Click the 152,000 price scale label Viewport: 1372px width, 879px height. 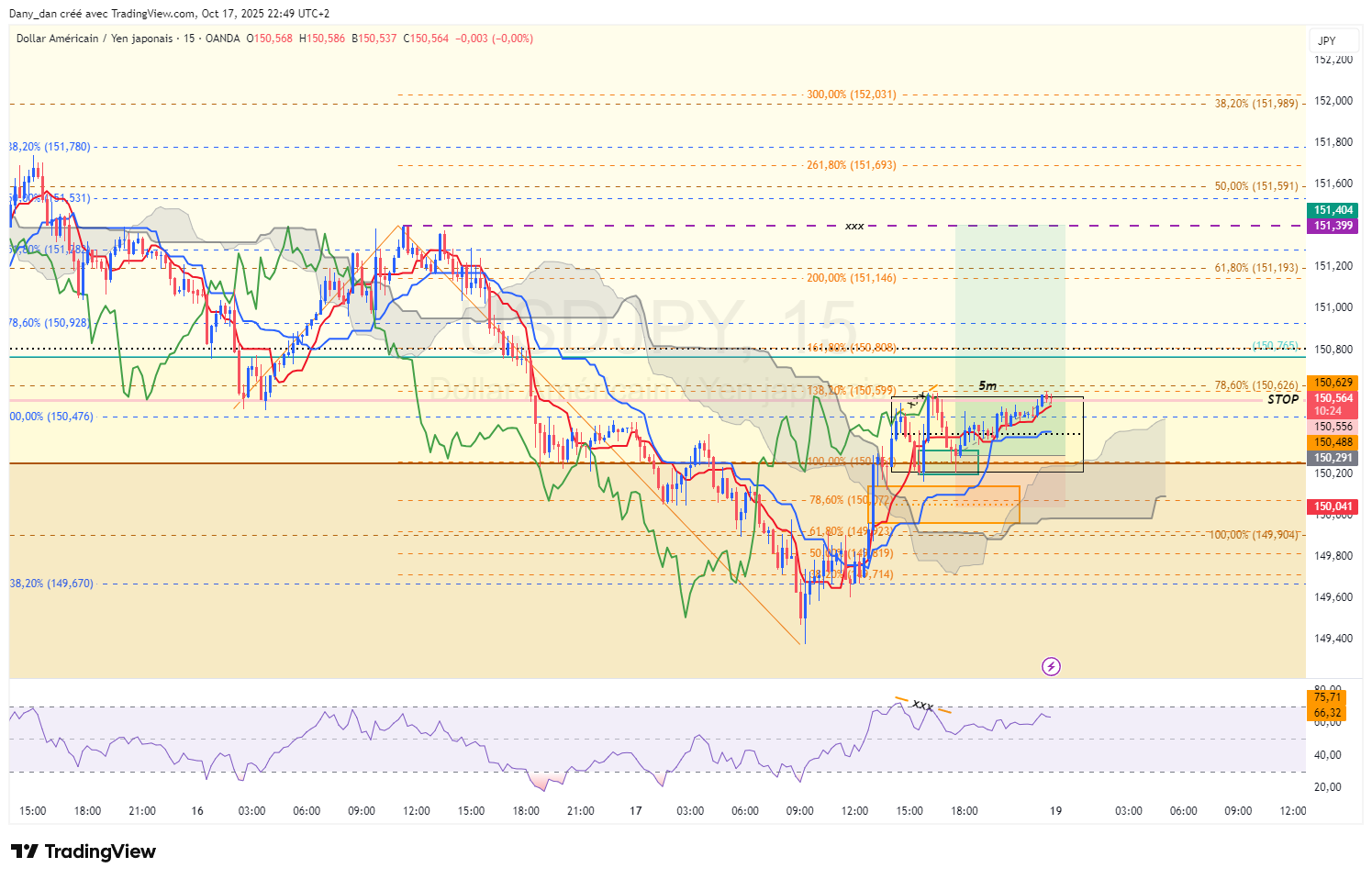(x=1333, y=101)
